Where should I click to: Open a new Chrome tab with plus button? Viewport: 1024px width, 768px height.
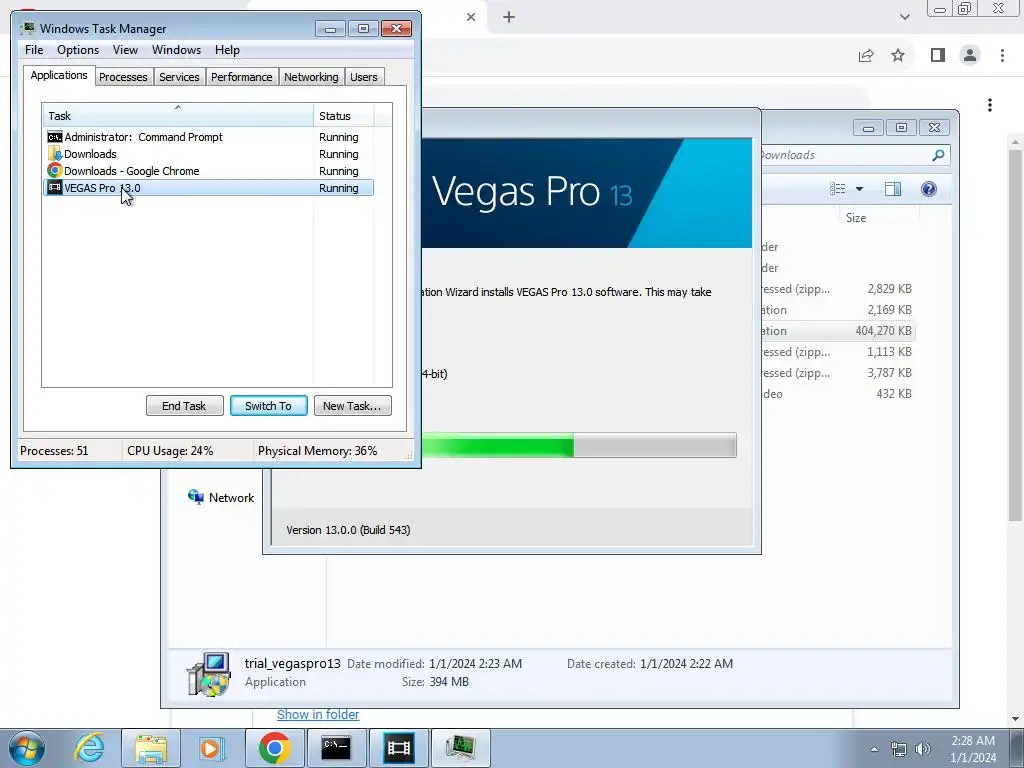coord(509,17)
